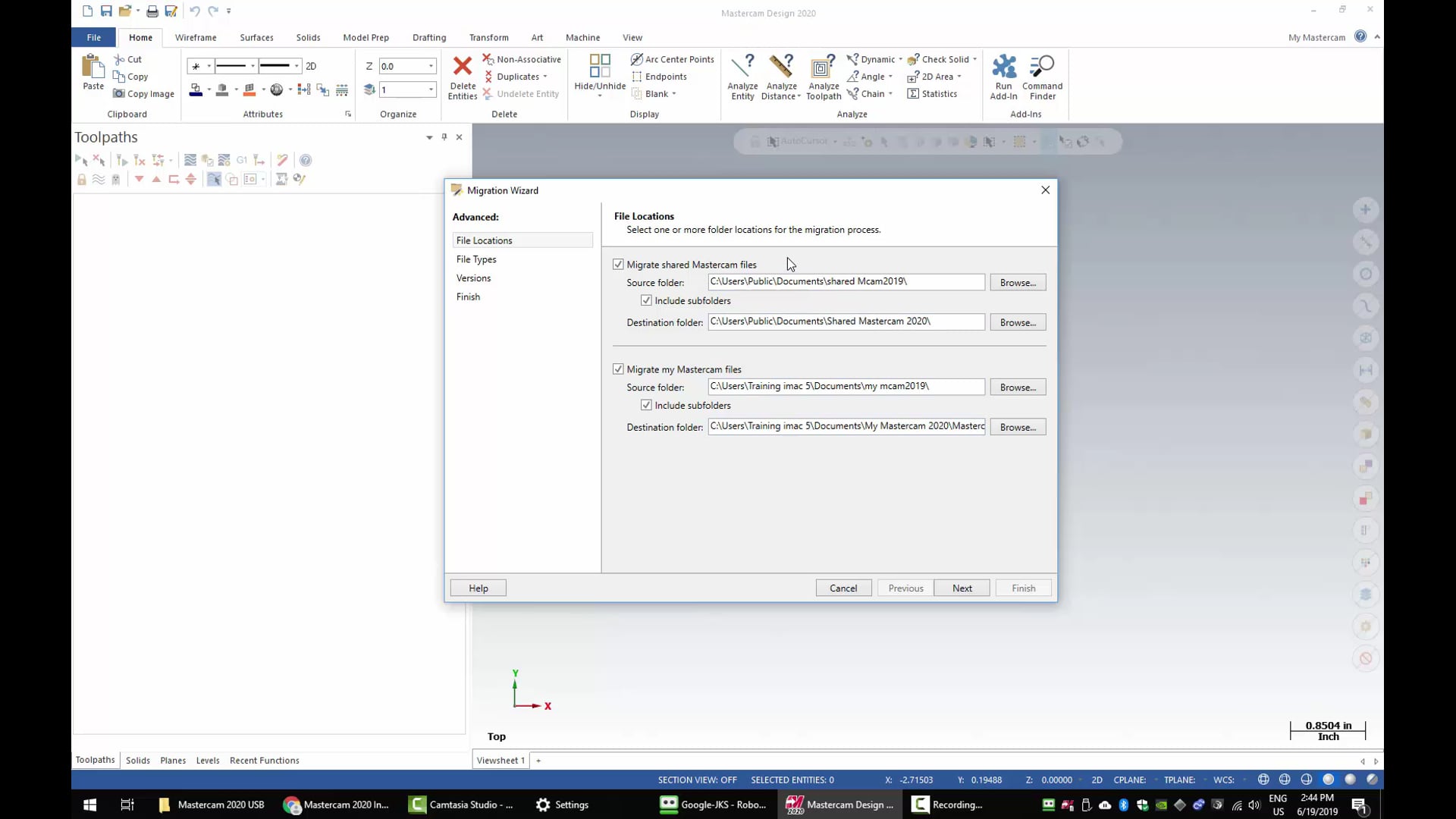Expand Check Solid dropdown

point(975,59)
